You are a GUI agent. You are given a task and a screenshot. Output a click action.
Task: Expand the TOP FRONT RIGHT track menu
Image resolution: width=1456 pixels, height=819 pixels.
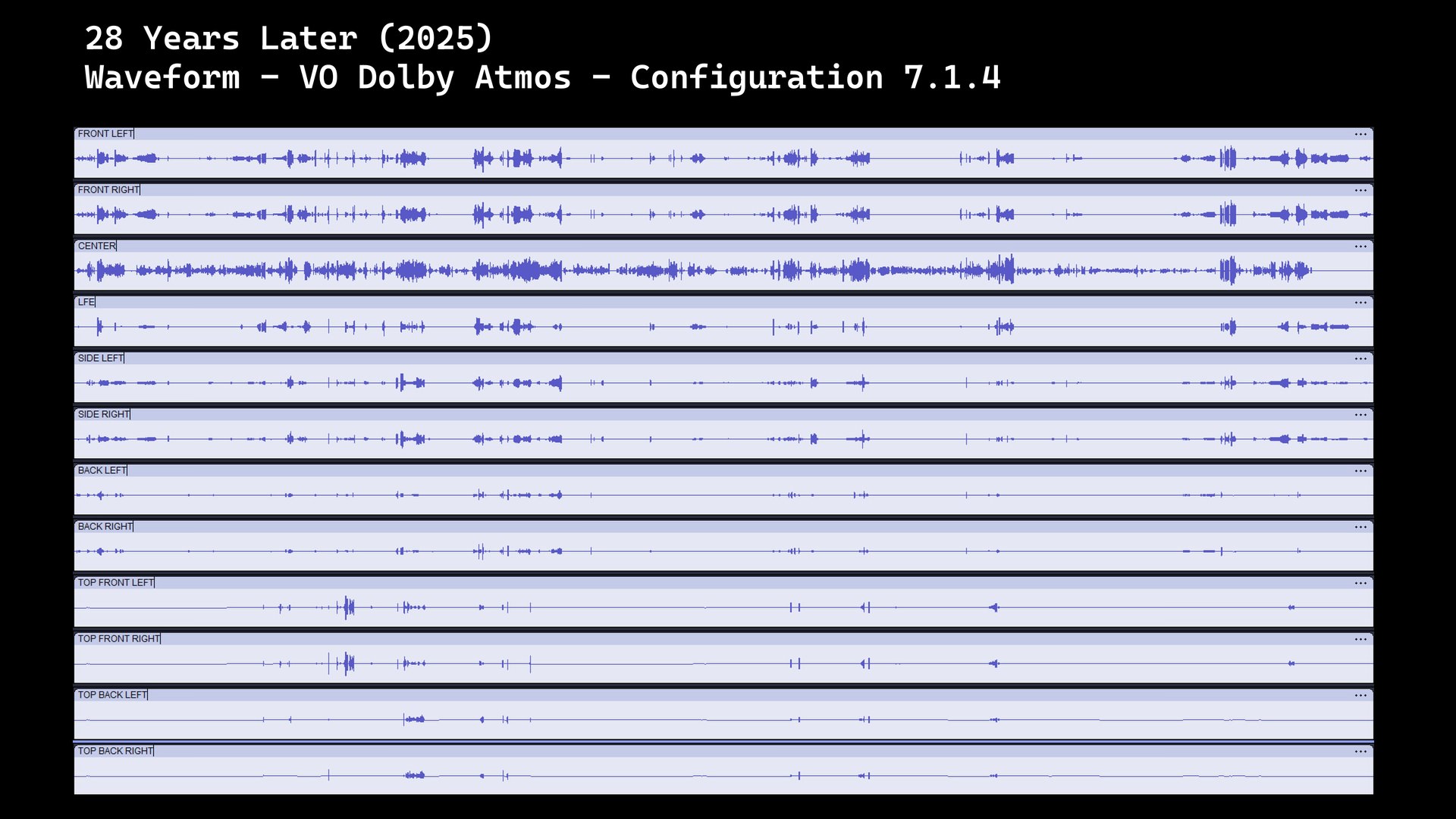click(x=1360, y=639)
